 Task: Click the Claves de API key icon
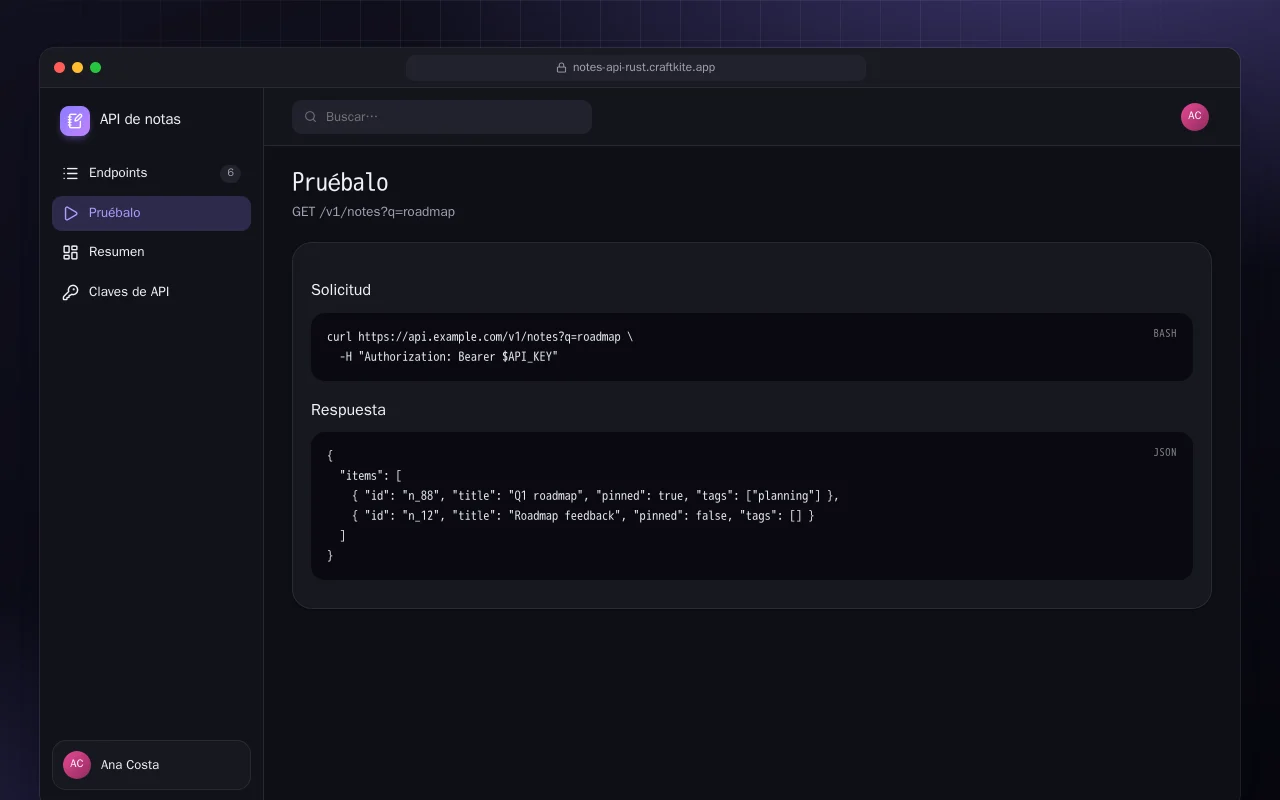point(70,292)
